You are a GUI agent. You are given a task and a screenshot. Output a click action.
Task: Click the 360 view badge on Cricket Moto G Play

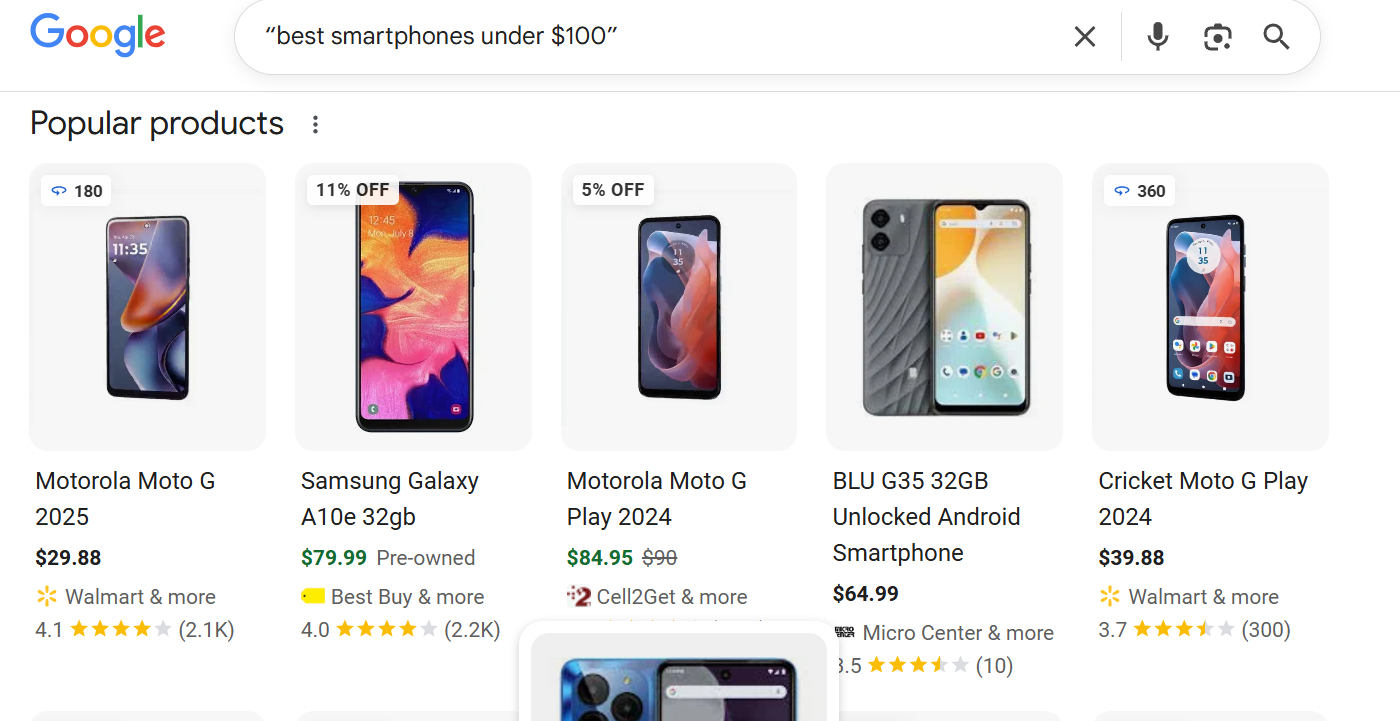coord(1139,190)
